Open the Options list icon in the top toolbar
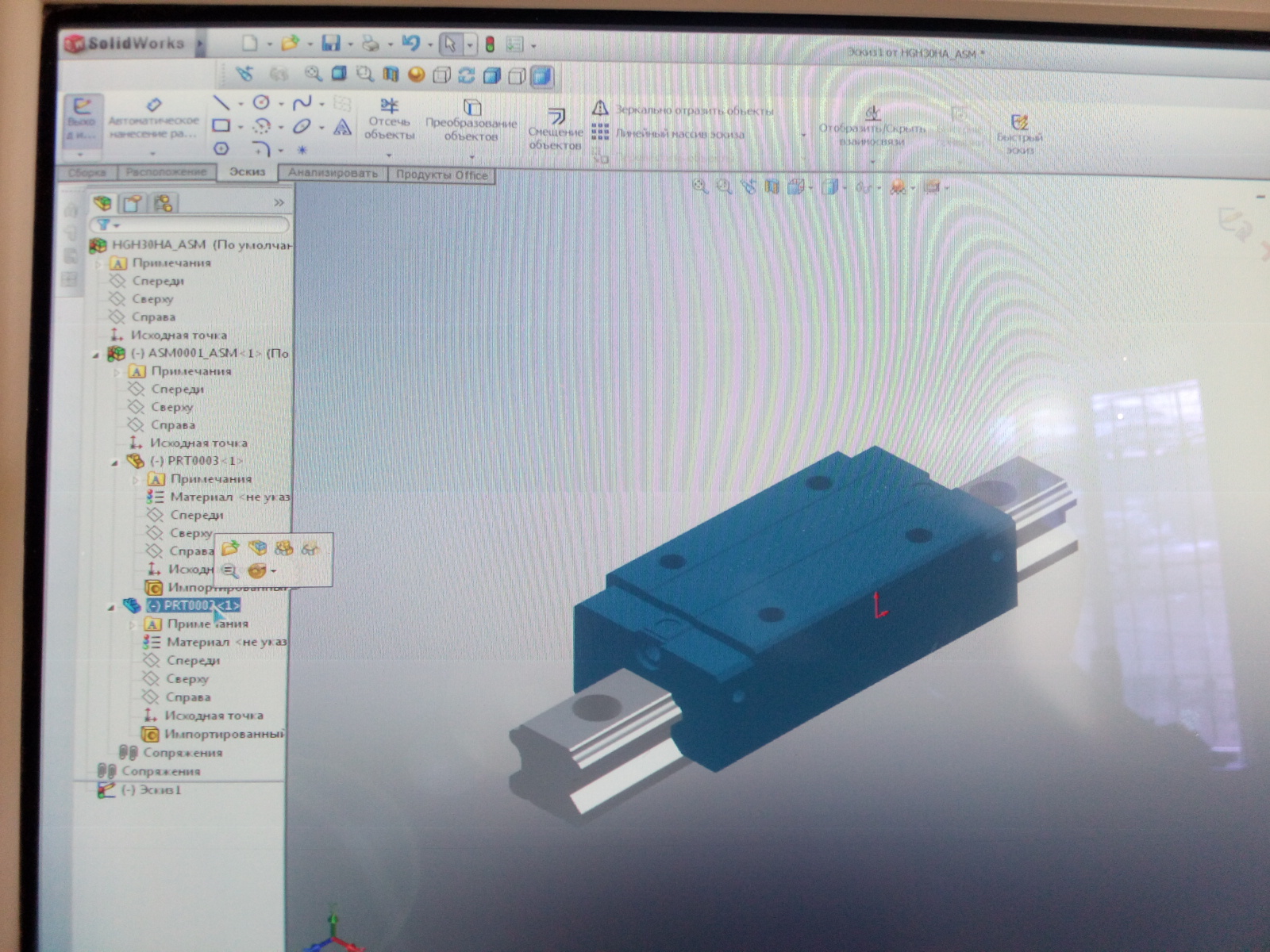The image size is (1270, 952). click(514, 45)
